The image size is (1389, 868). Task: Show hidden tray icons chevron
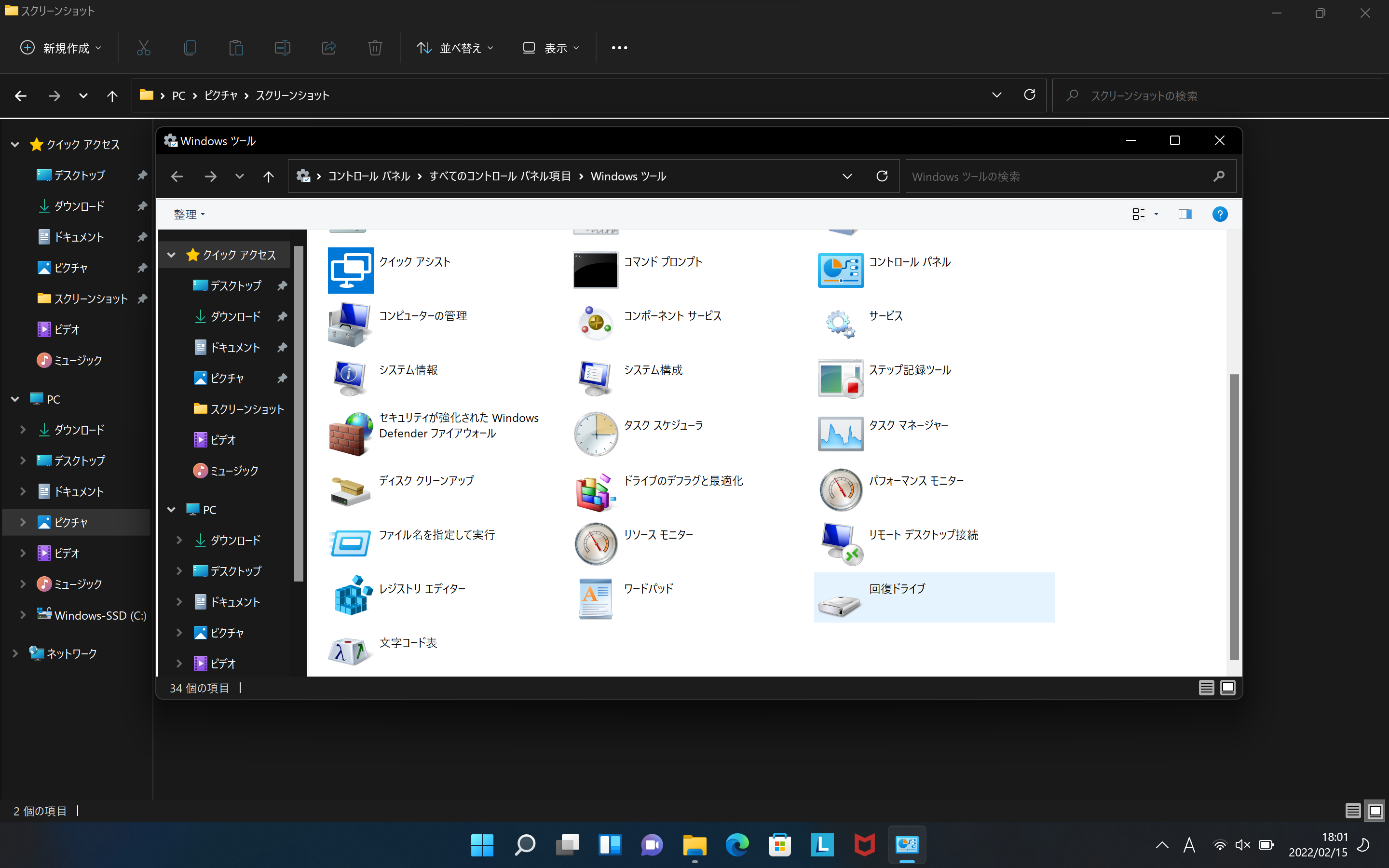pyautogui.click(x=1162, y=844)
